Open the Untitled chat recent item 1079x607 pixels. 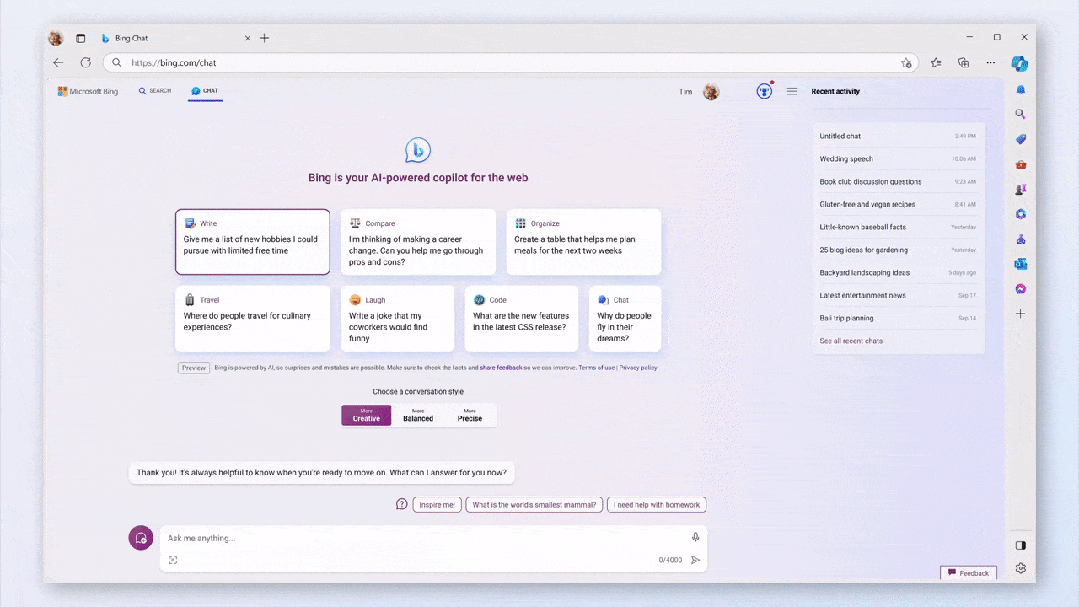[897, 136]
